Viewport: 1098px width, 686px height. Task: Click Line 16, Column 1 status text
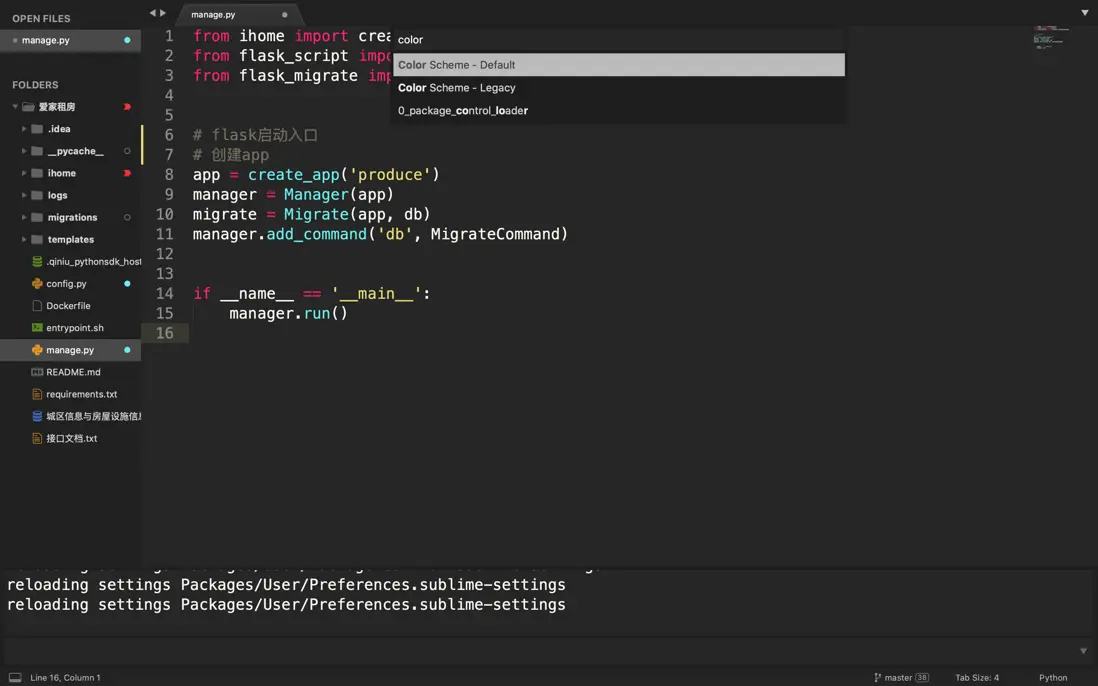65,678
